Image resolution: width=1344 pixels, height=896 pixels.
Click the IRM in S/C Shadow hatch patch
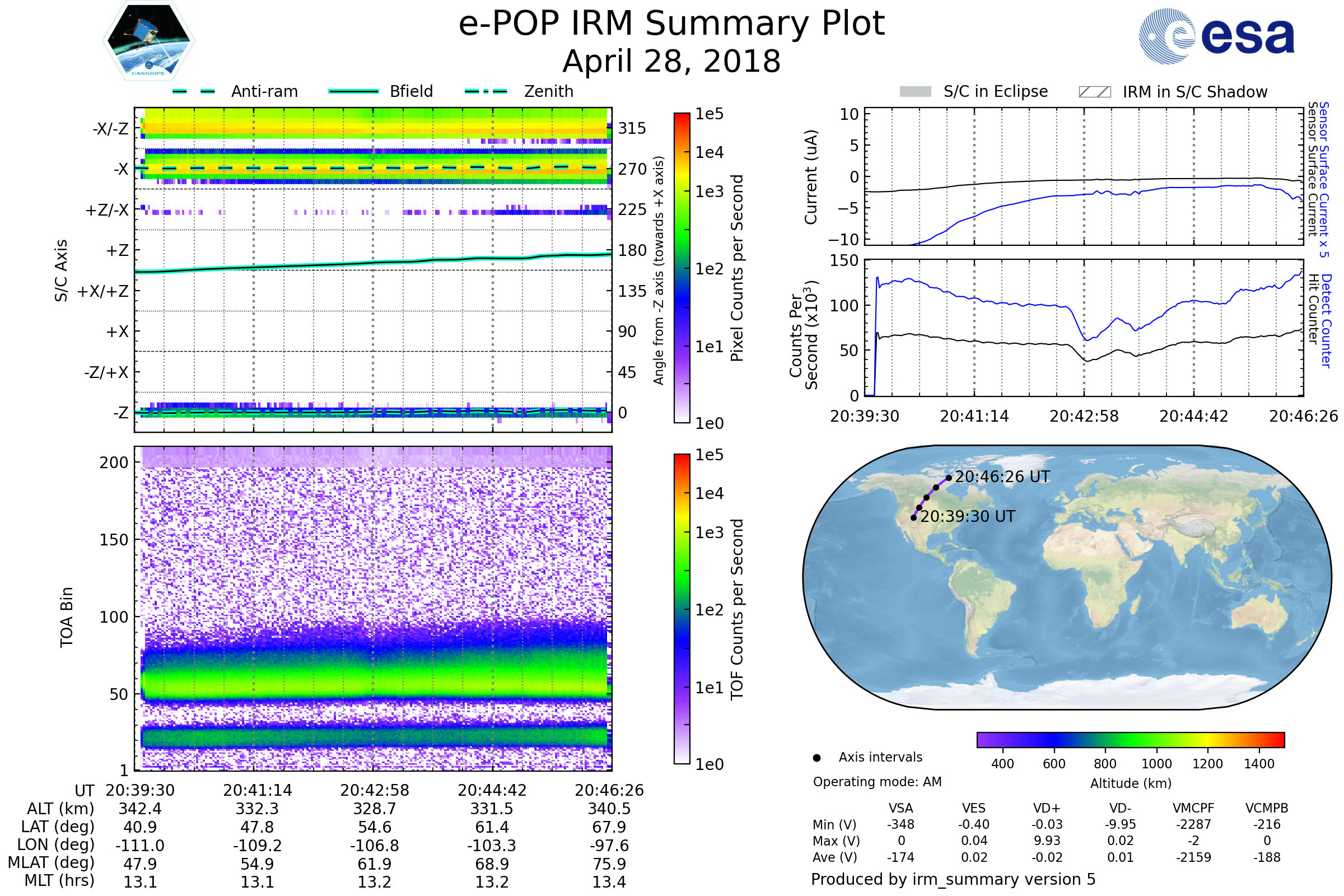1094,92
